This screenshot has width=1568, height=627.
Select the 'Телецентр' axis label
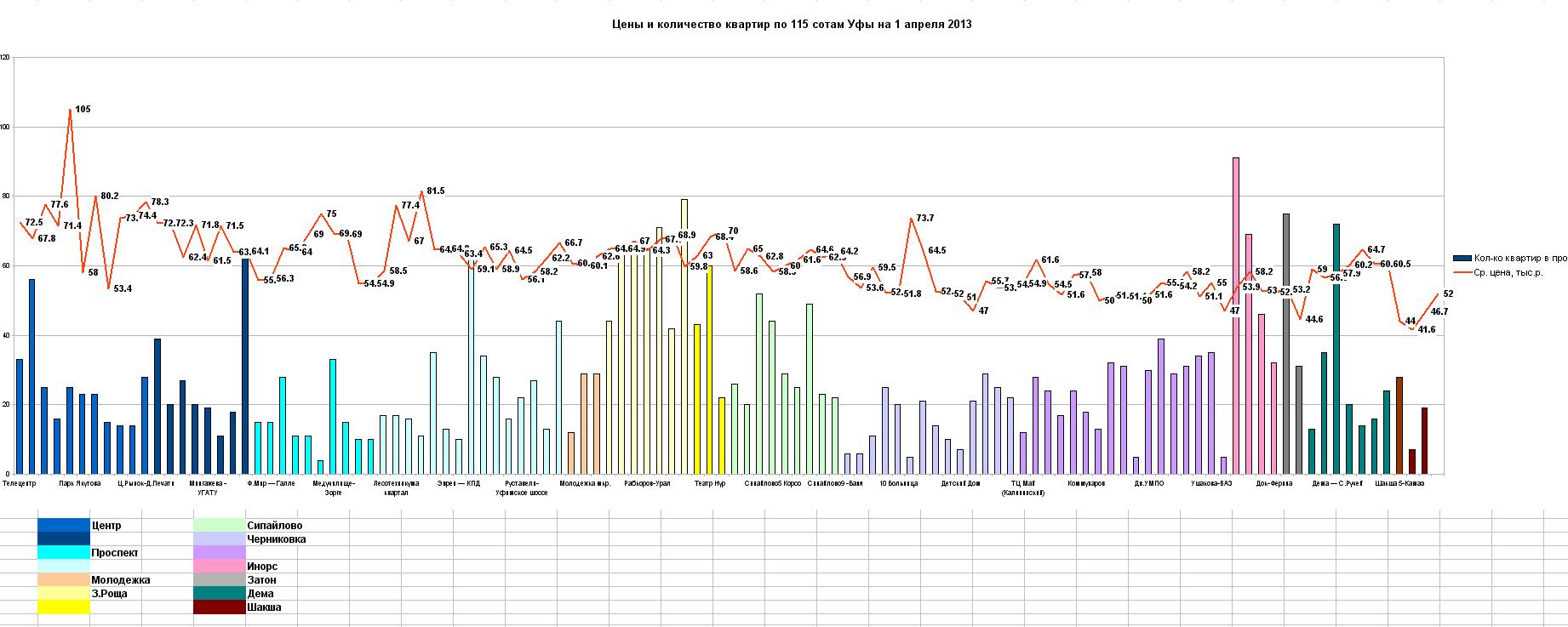[20, 483]
